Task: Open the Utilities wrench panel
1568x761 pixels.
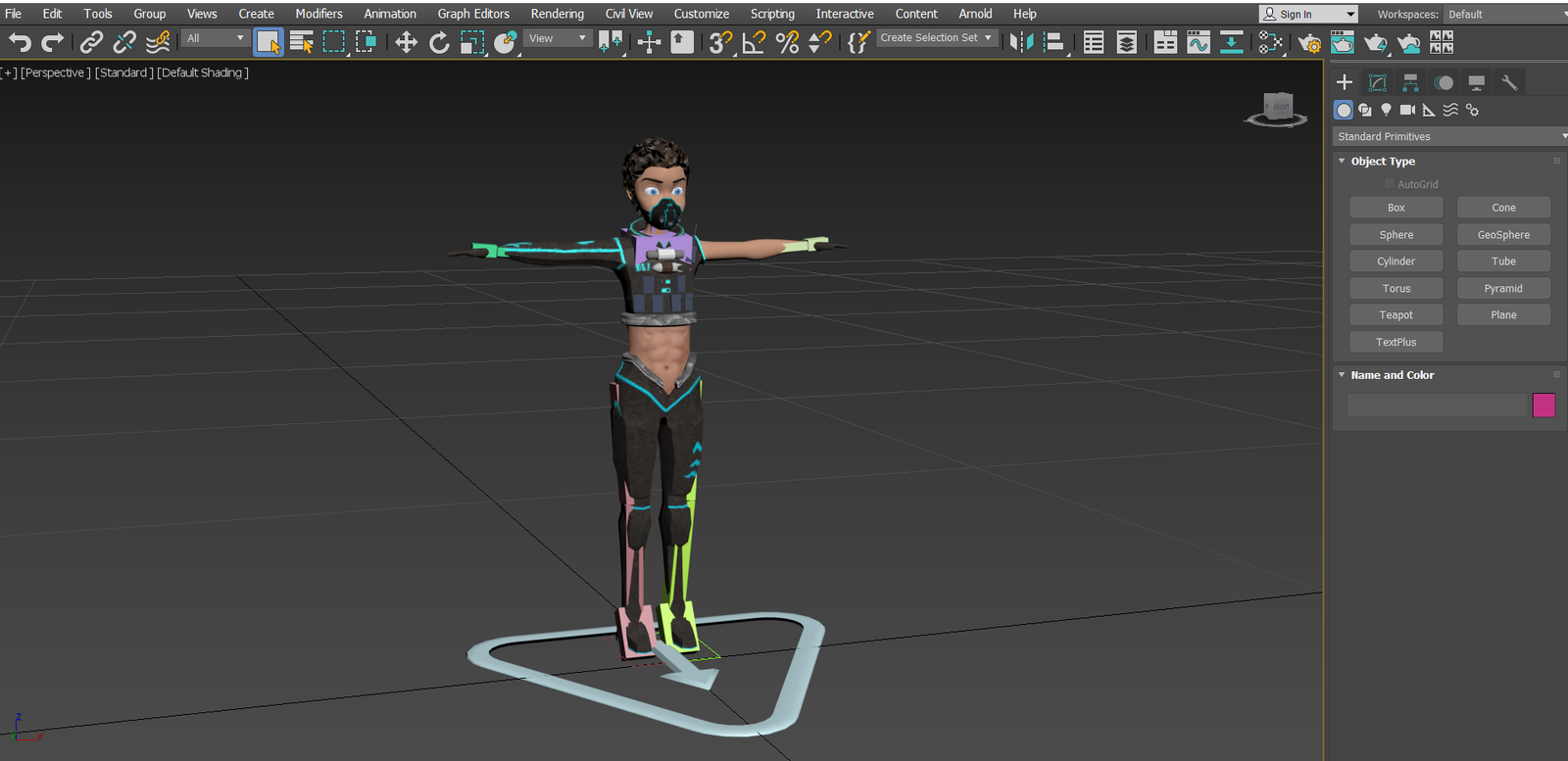Action: (x=1509, y=82)
